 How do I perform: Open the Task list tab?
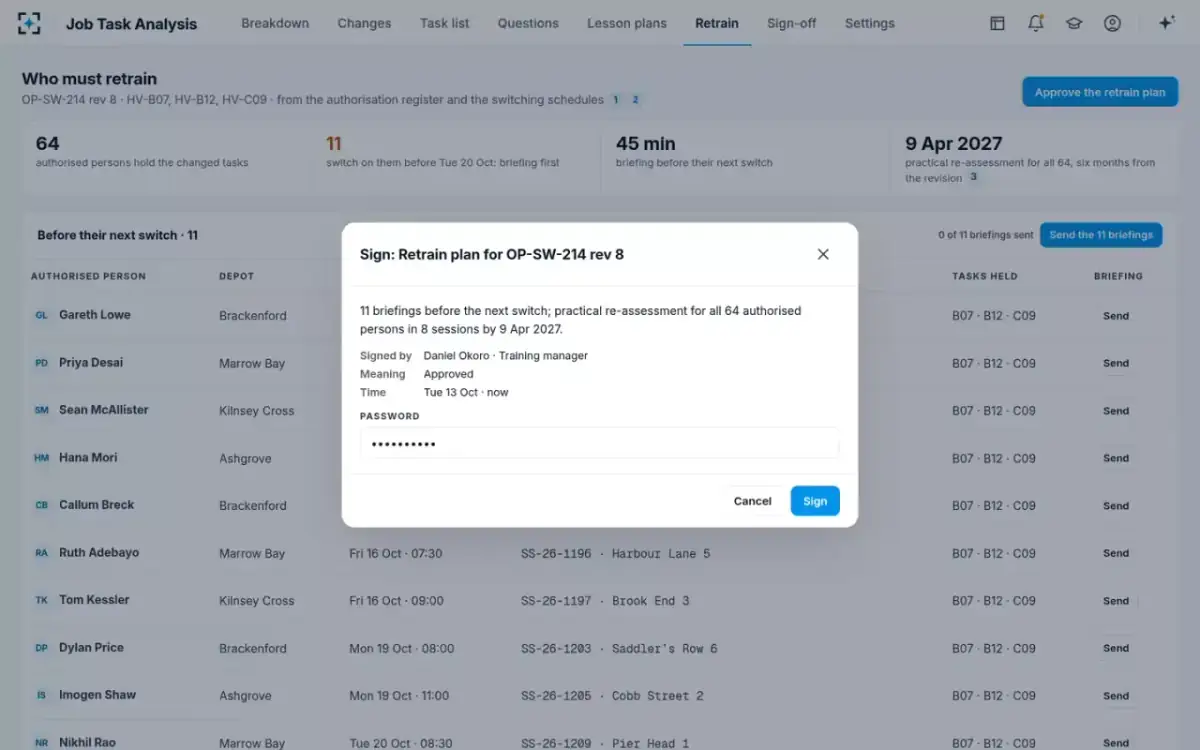tap(445, 23)
